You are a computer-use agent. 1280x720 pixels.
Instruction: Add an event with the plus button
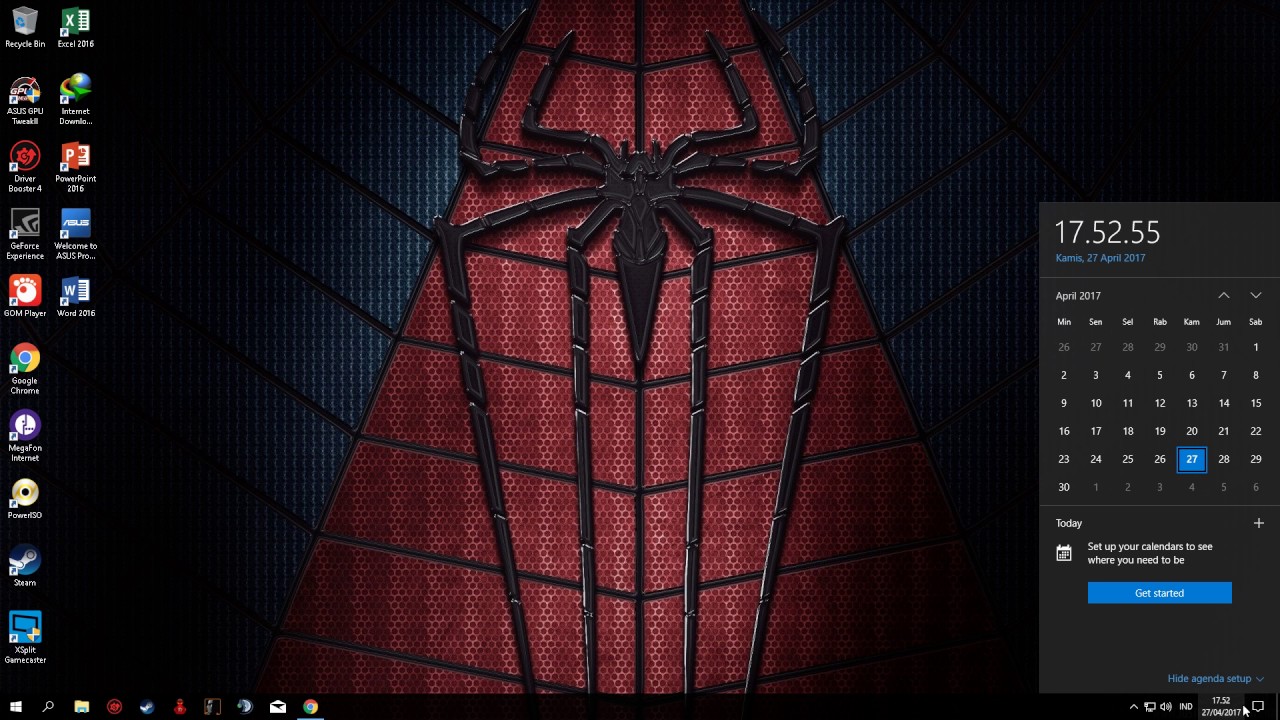tap(1259, 523)
